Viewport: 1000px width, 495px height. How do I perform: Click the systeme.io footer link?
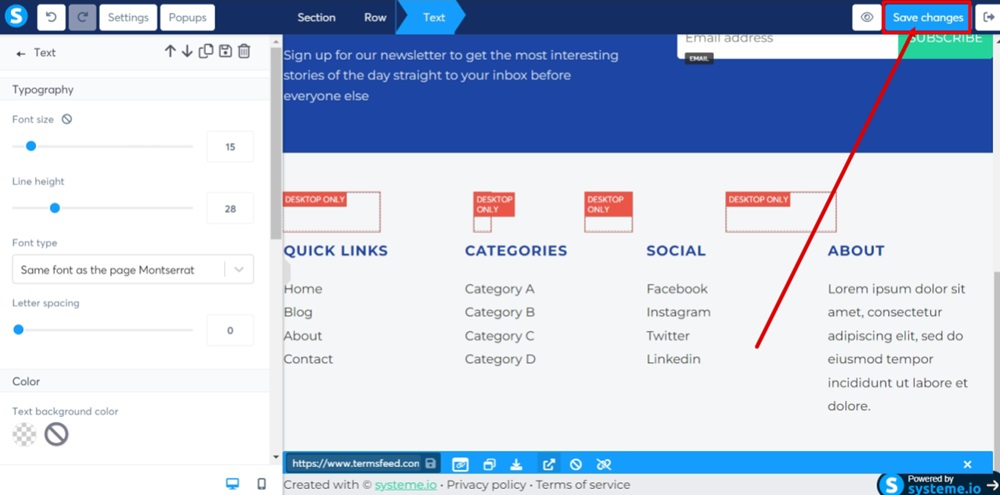click(x=406, y=485)
